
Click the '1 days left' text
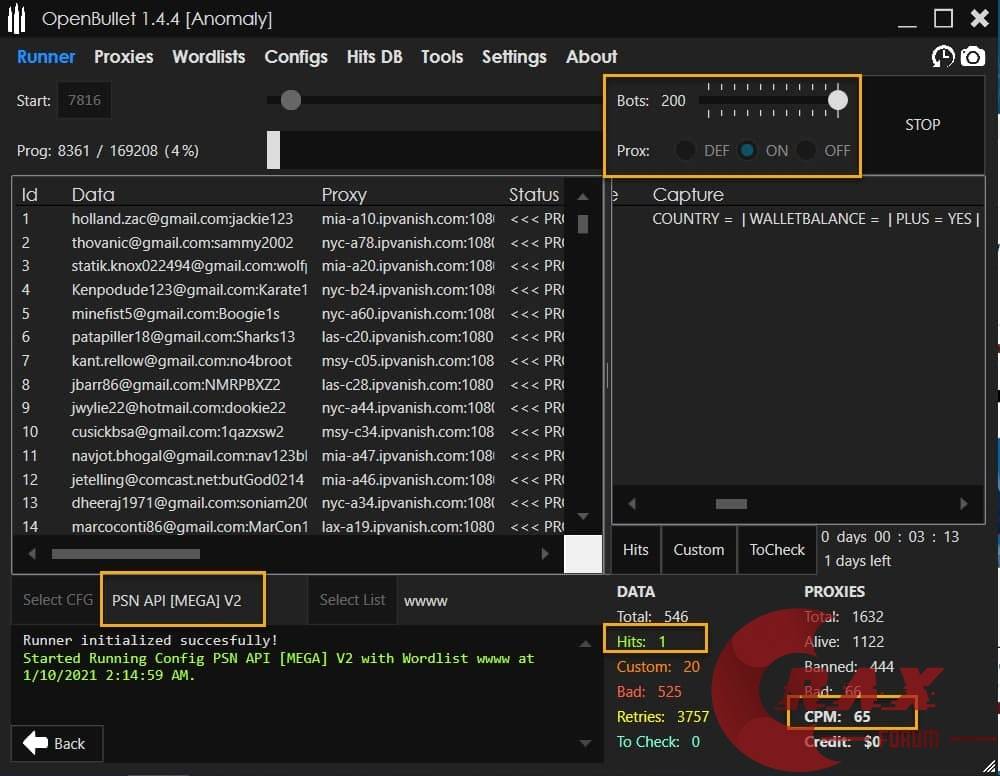pos(857,560)
